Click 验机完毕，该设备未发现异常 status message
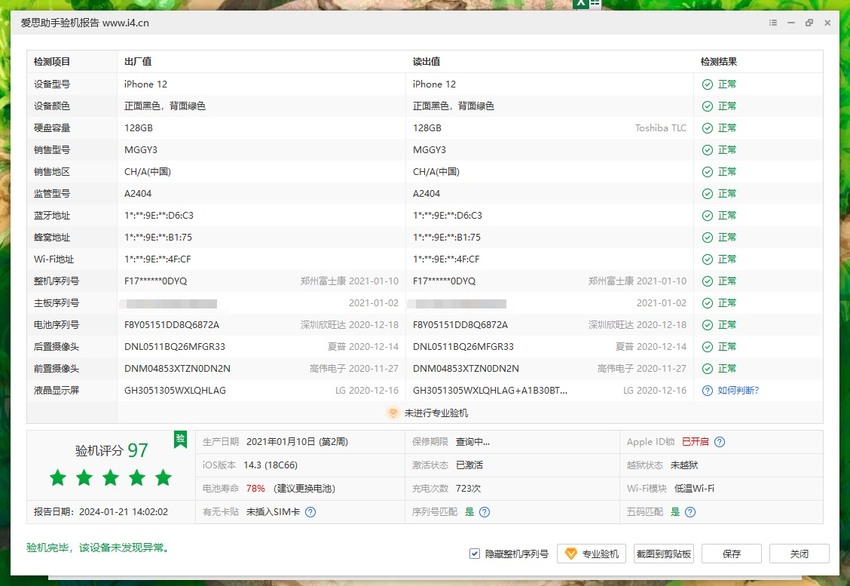This screenshot has height=586, width=850. pos(98,548)
